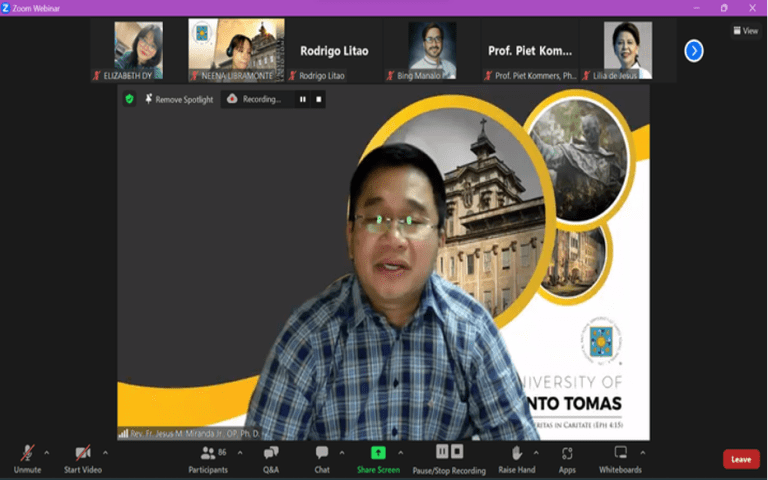Open video options caret next to Start Video
This screenshot has height=480, width=768.
pos(105,453)
